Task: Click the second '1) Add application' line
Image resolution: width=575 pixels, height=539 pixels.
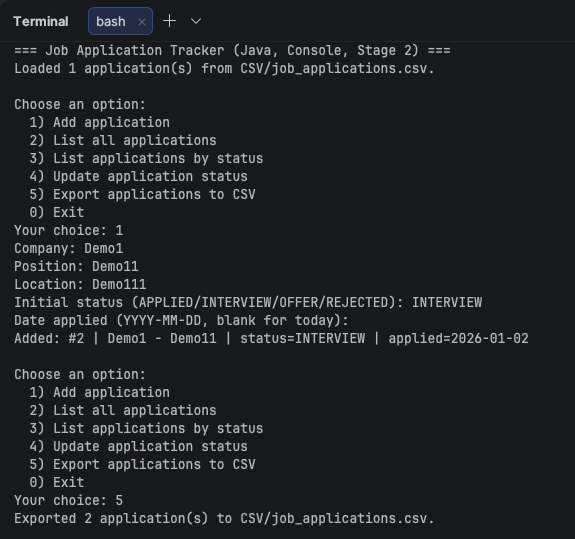Action: tap(99, 392)
